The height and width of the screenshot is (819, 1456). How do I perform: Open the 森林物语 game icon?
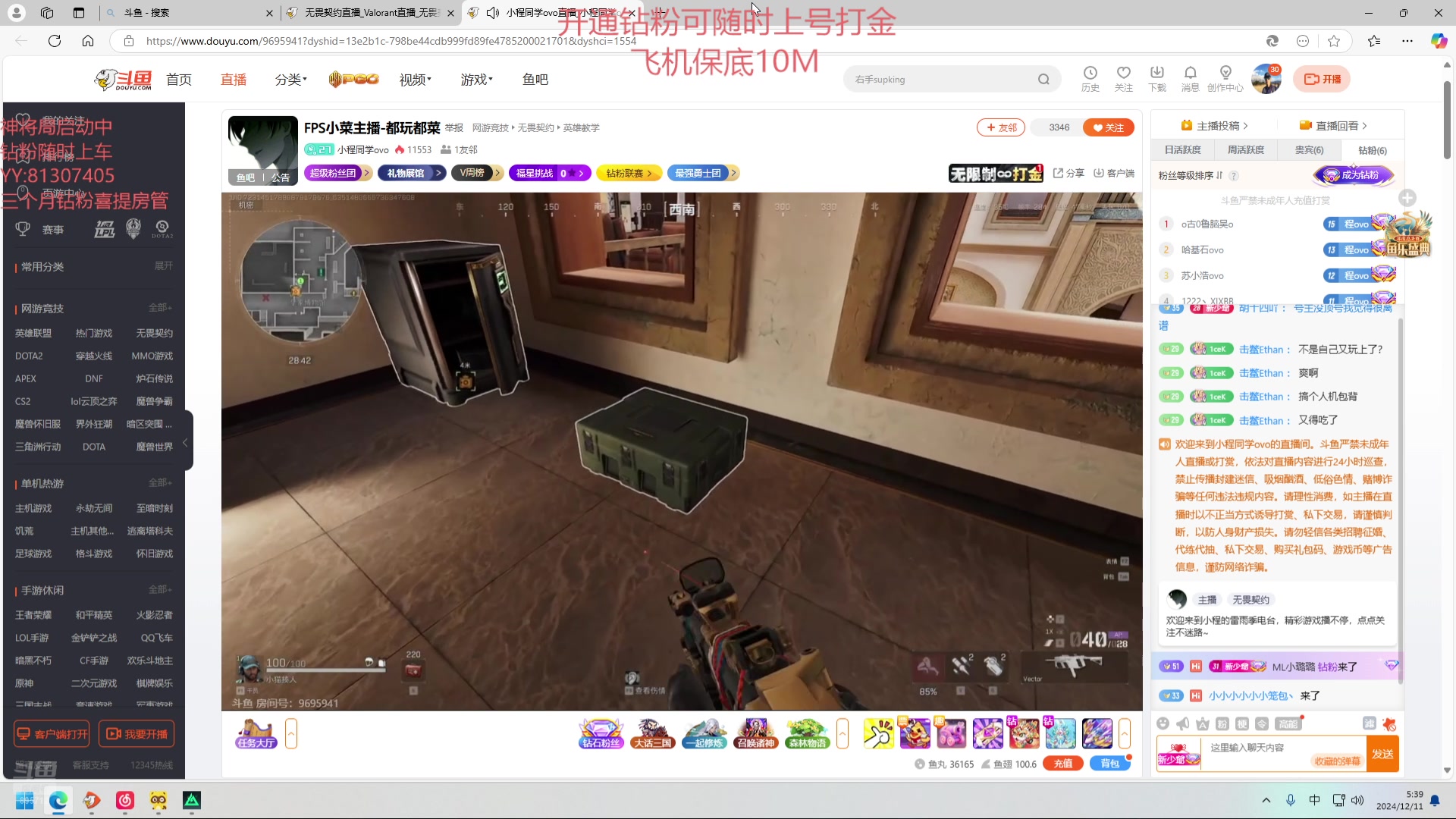click(807, 733)
